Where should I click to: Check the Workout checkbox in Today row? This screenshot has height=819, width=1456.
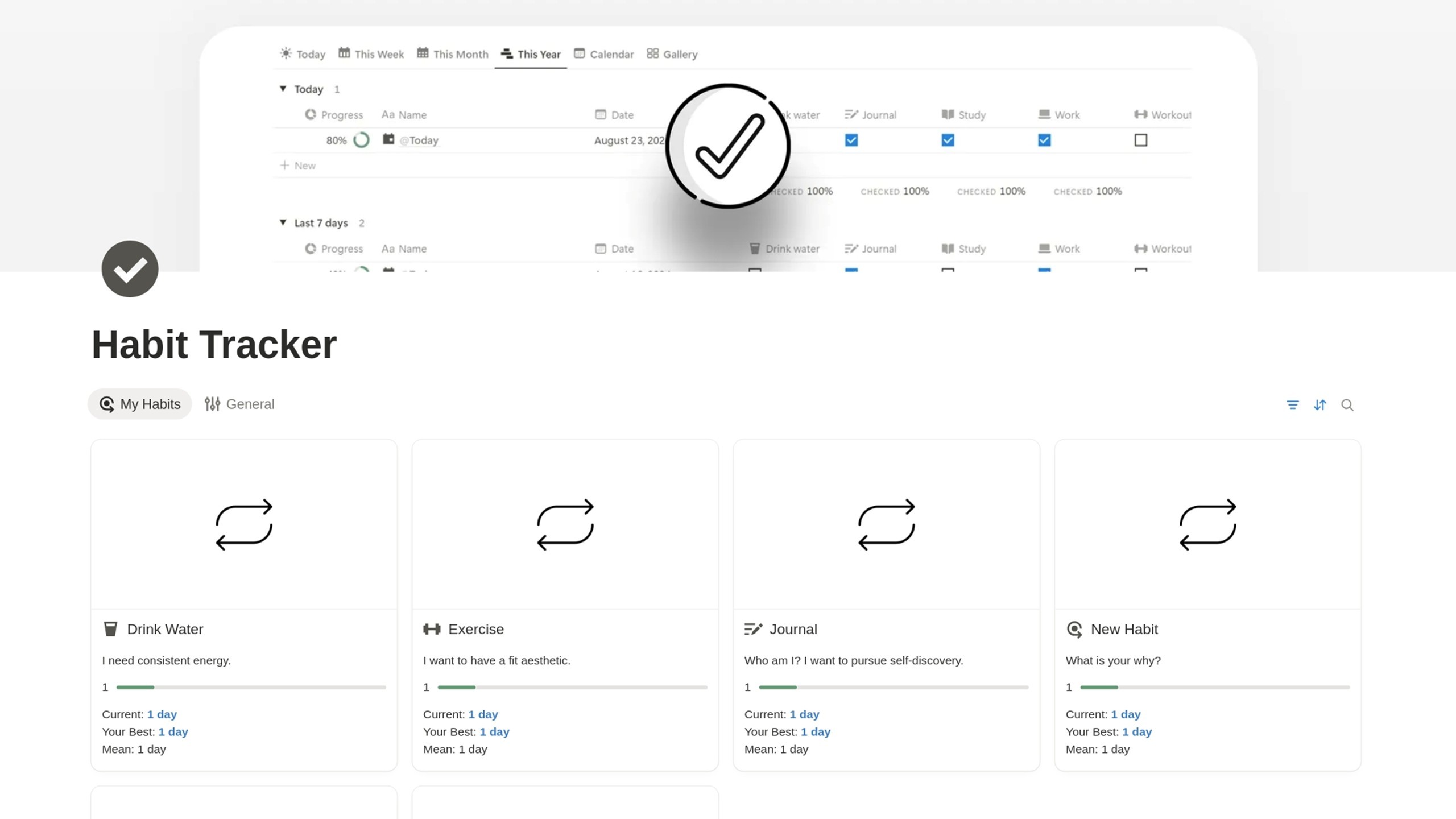(x=1140, y=140)
